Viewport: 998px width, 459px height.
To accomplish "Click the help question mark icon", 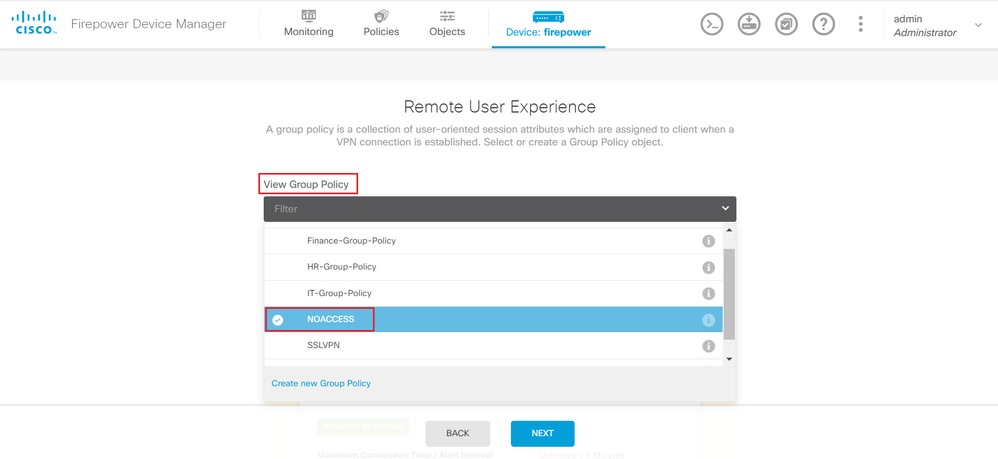I will [823, 24].
